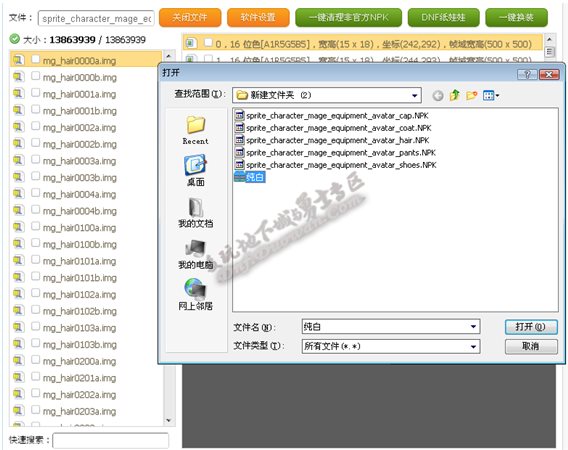Select mg_hair0201a.img in list
Viewport: 568px width, 450px height.
pyautogui.click(x=79, y=378)
